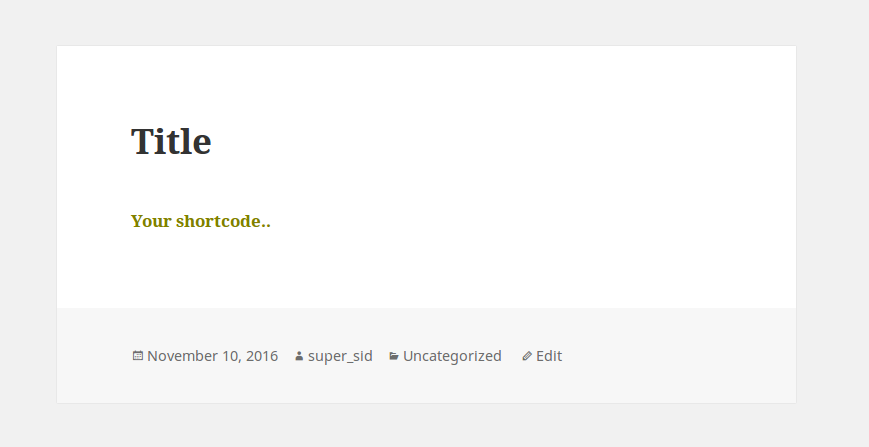Click the calendar icon beside the post date
Viewport: 869px width, 447px height.
pyautogui.click(x=138, y=356)
